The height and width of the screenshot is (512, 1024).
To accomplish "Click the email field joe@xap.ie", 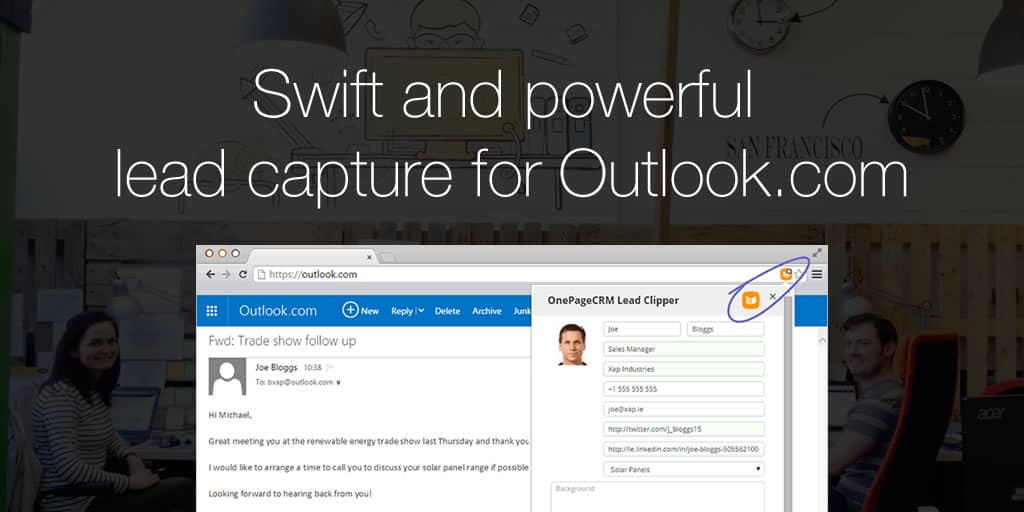I will 684,409.
